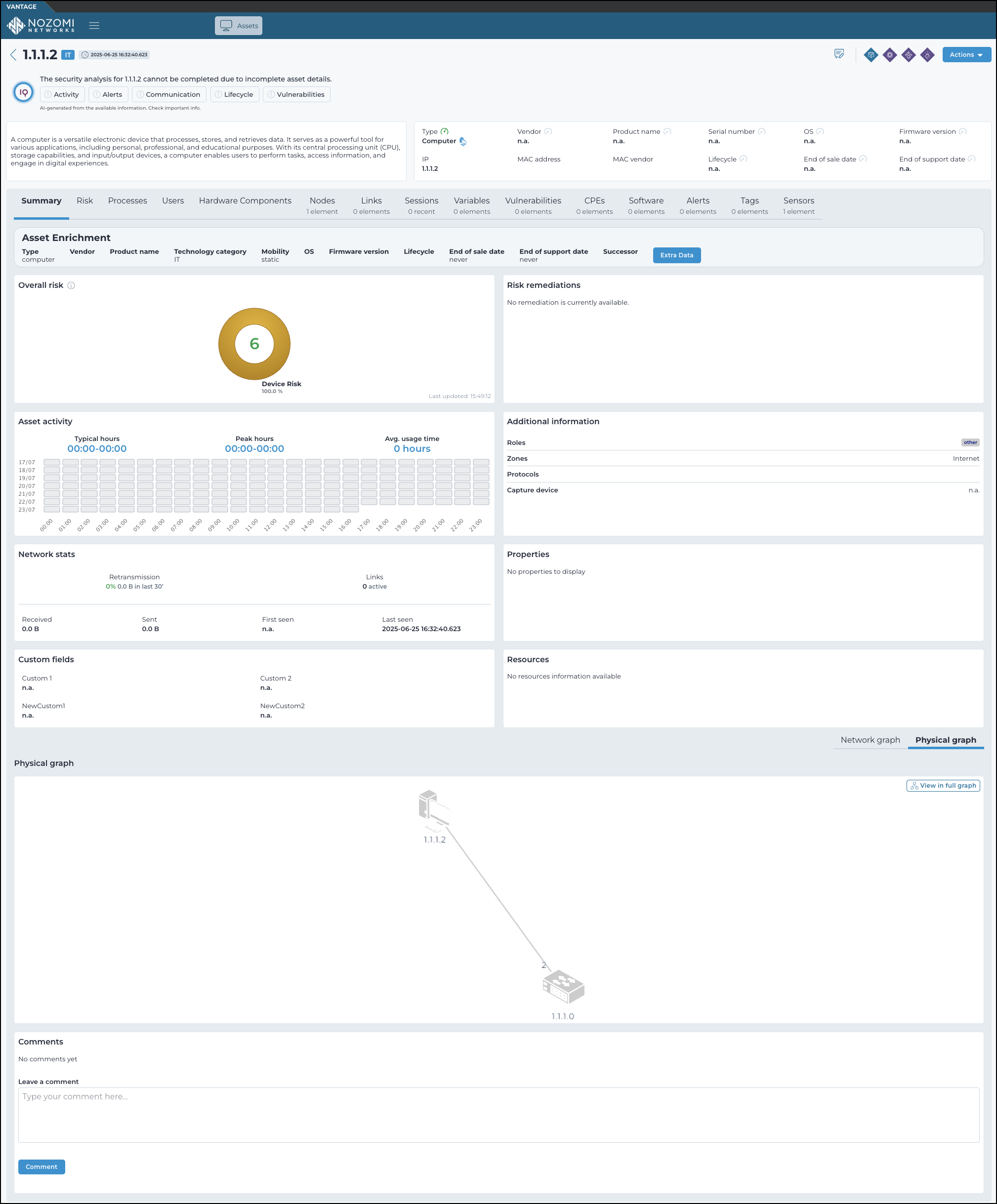997x1204 pixels.
Task: Click the link count 2 on graph edge
Action: click(x=544, y=965)
